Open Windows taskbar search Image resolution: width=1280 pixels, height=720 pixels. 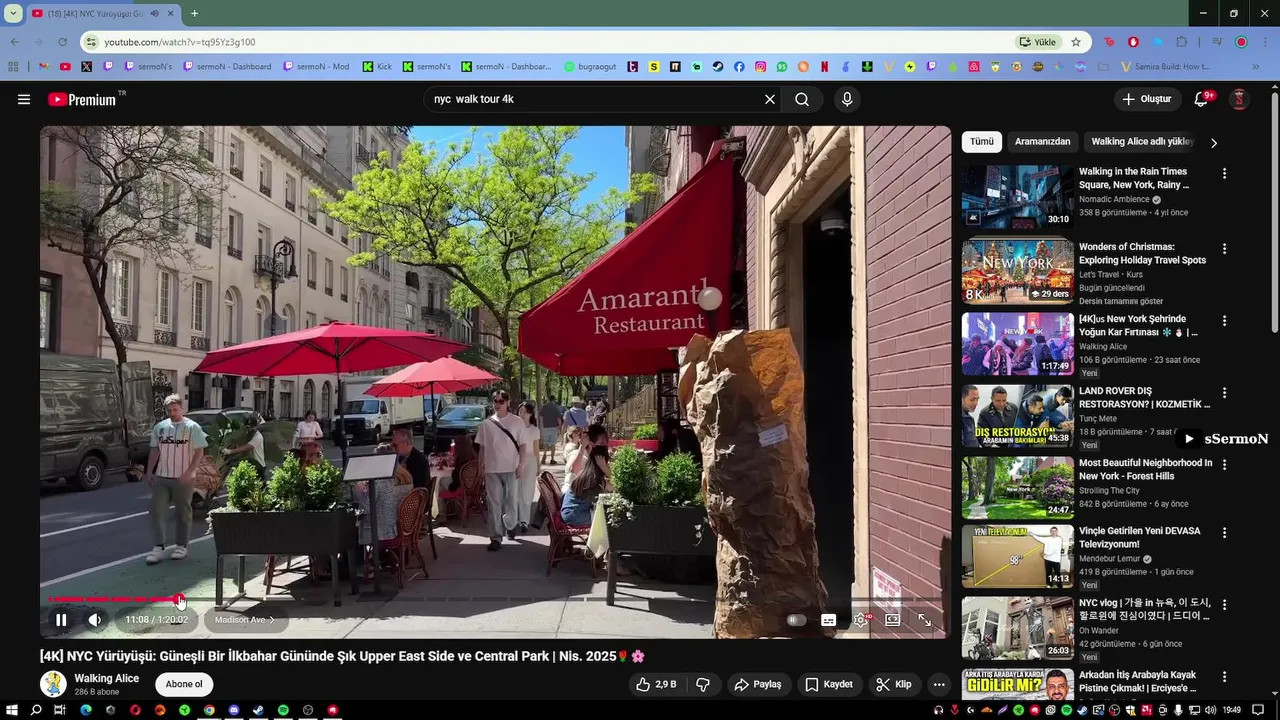pos(36,710)
